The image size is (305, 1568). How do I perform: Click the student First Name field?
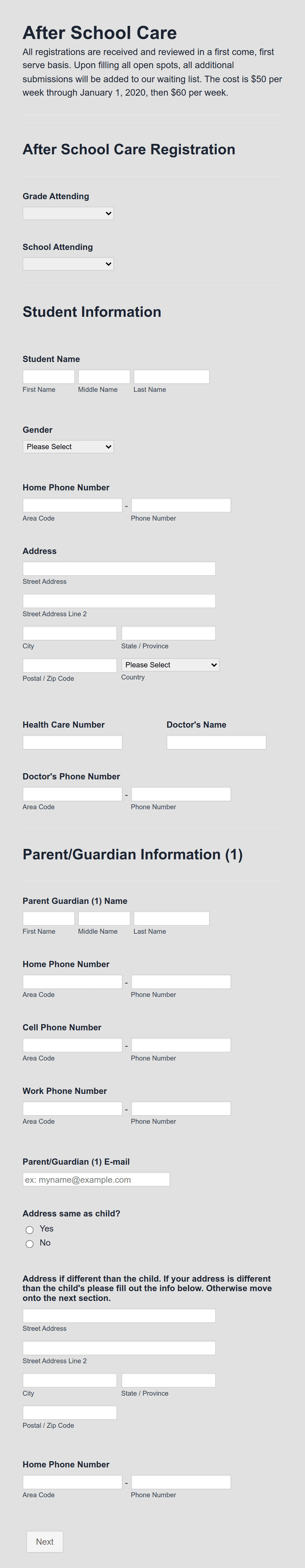[48, 375]
